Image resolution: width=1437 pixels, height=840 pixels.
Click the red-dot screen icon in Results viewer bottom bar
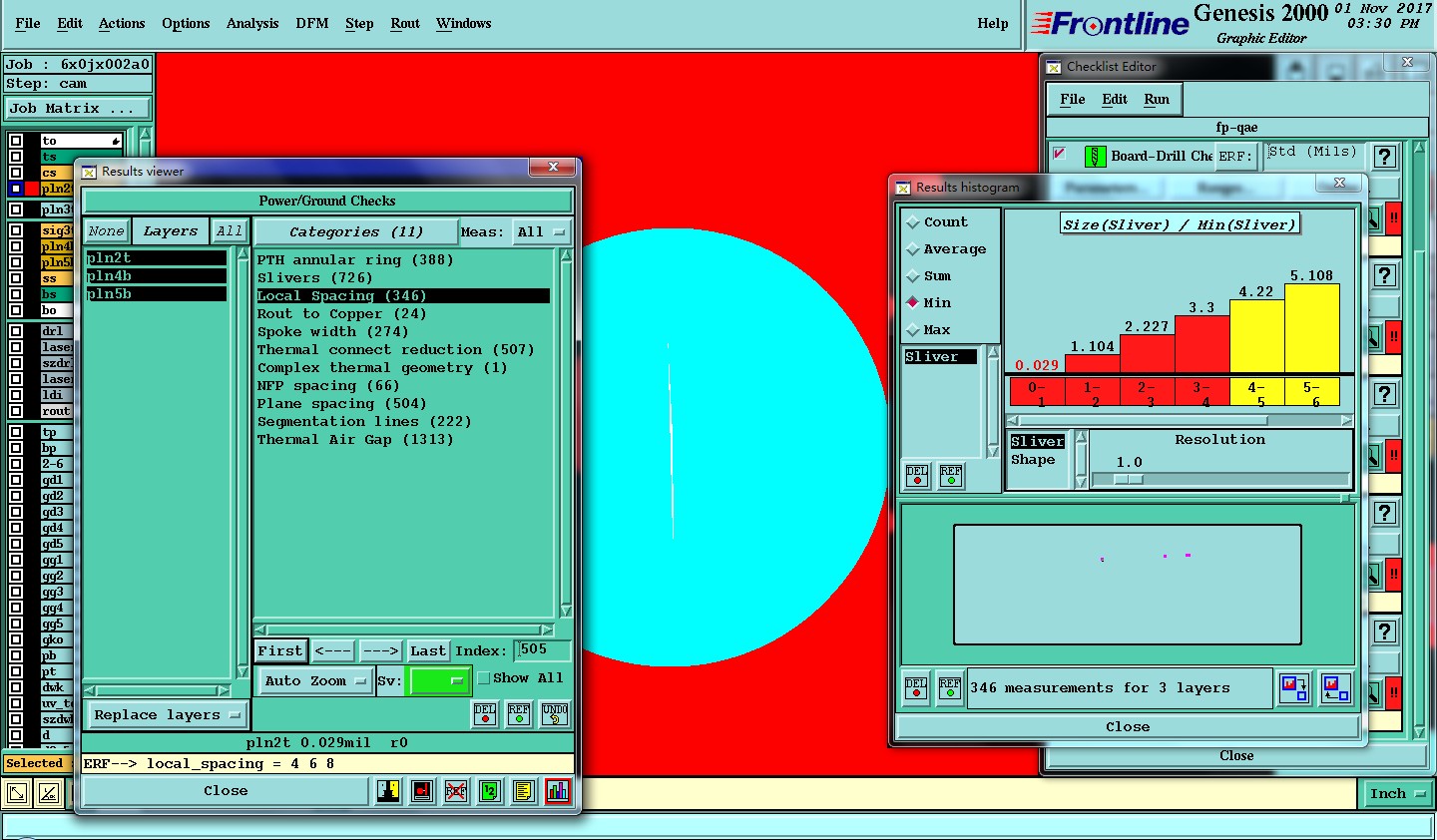tap(422, 791)
